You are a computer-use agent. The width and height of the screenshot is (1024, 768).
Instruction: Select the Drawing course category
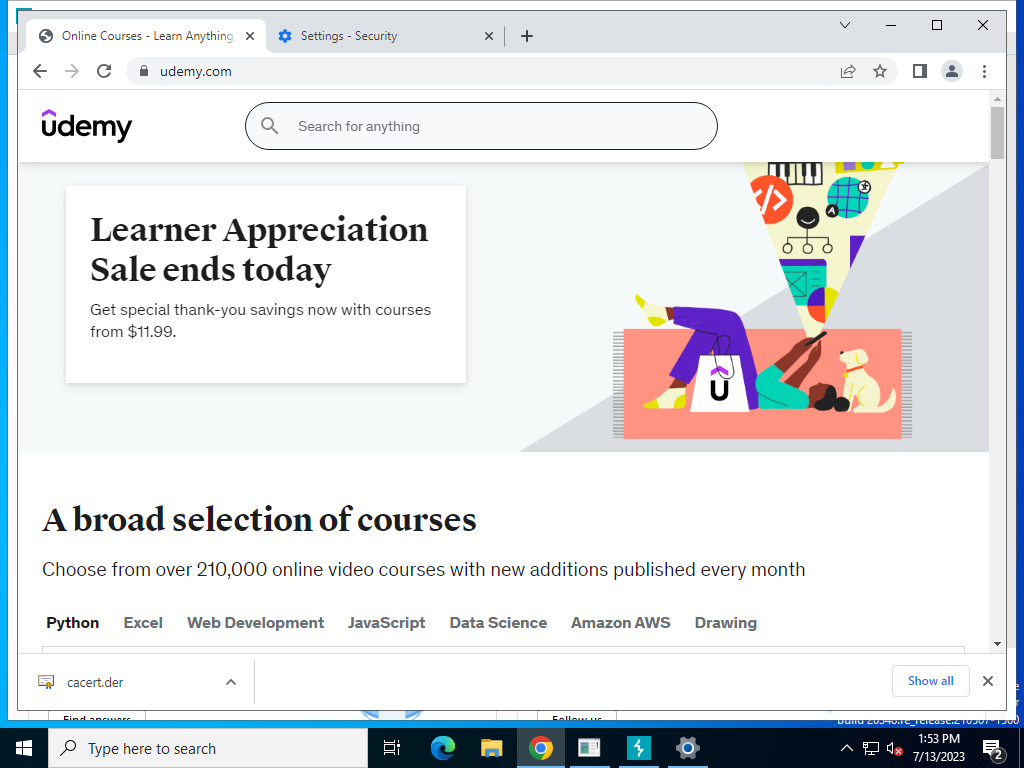coord(726,623)
